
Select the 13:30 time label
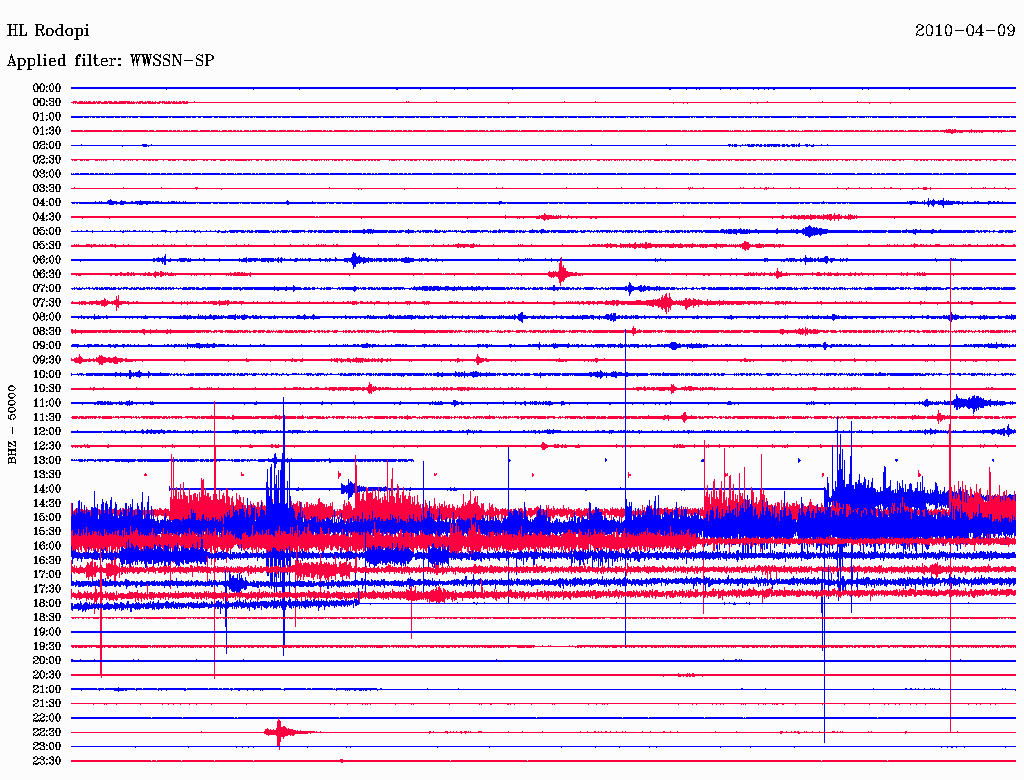tap(47, 475)
